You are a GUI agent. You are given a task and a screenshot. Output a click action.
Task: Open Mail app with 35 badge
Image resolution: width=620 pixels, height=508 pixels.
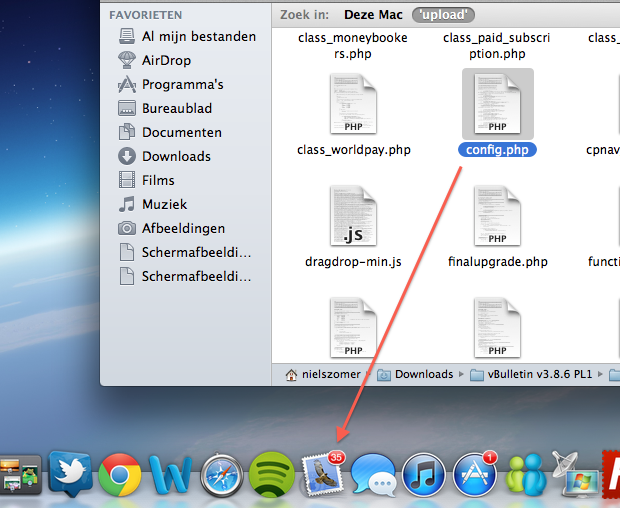[x=322, y=474]
